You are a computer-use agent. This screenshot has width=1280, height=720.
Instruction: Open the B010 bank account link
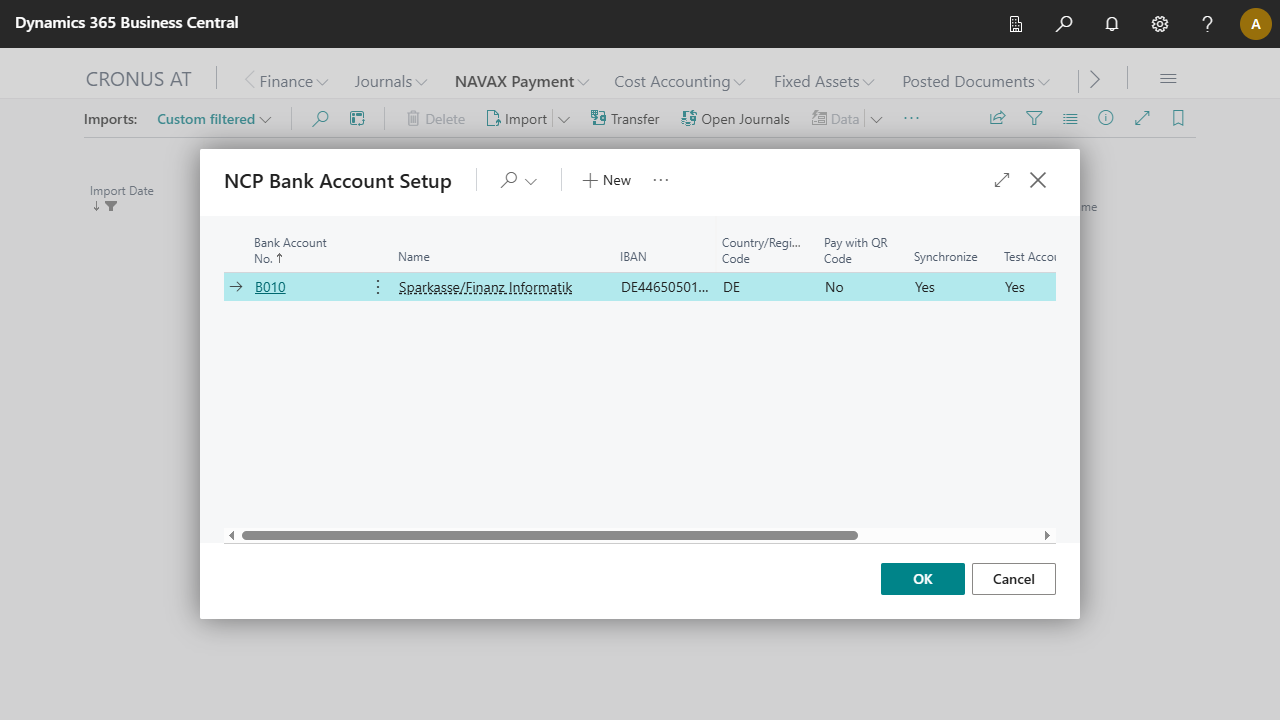pyautogui.click(x=270, y=287)
